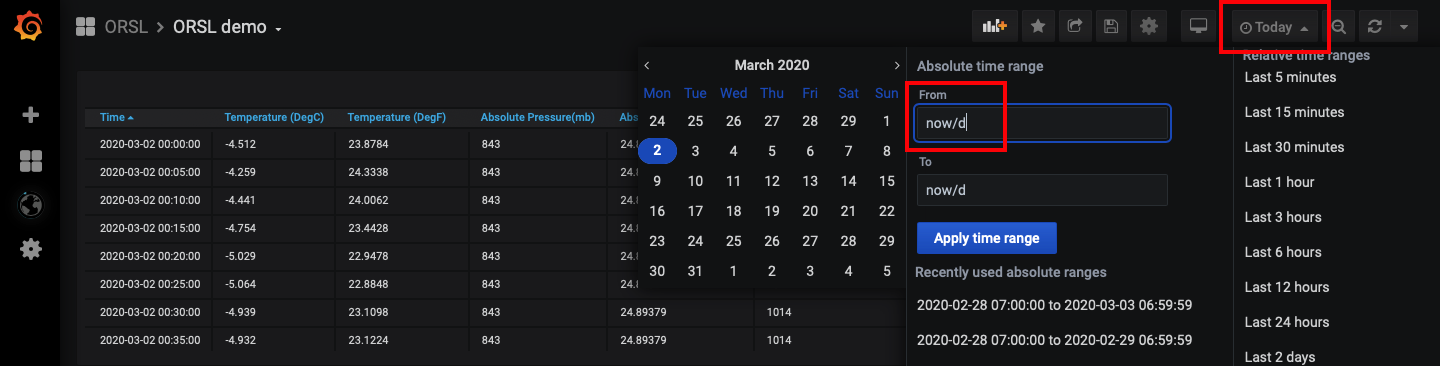Cycle view mode with monitor icon
This screenshot has width=1440, height=366.
click(x=1198, y=27)
